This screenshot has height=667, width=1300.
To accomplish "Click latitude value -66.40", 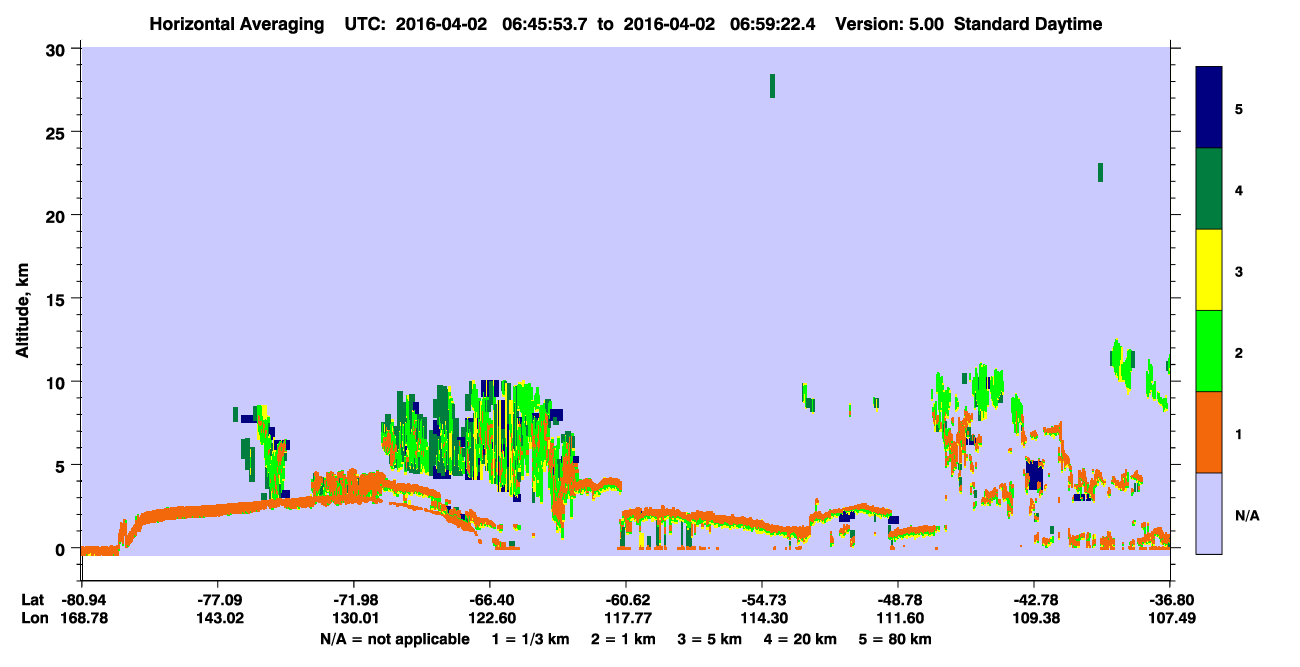I will [x=489, y=600].
